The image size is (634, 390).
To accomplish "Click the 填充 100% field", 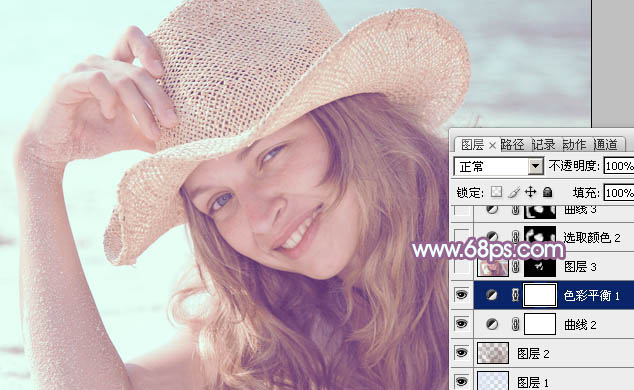I will pos(619,193).
